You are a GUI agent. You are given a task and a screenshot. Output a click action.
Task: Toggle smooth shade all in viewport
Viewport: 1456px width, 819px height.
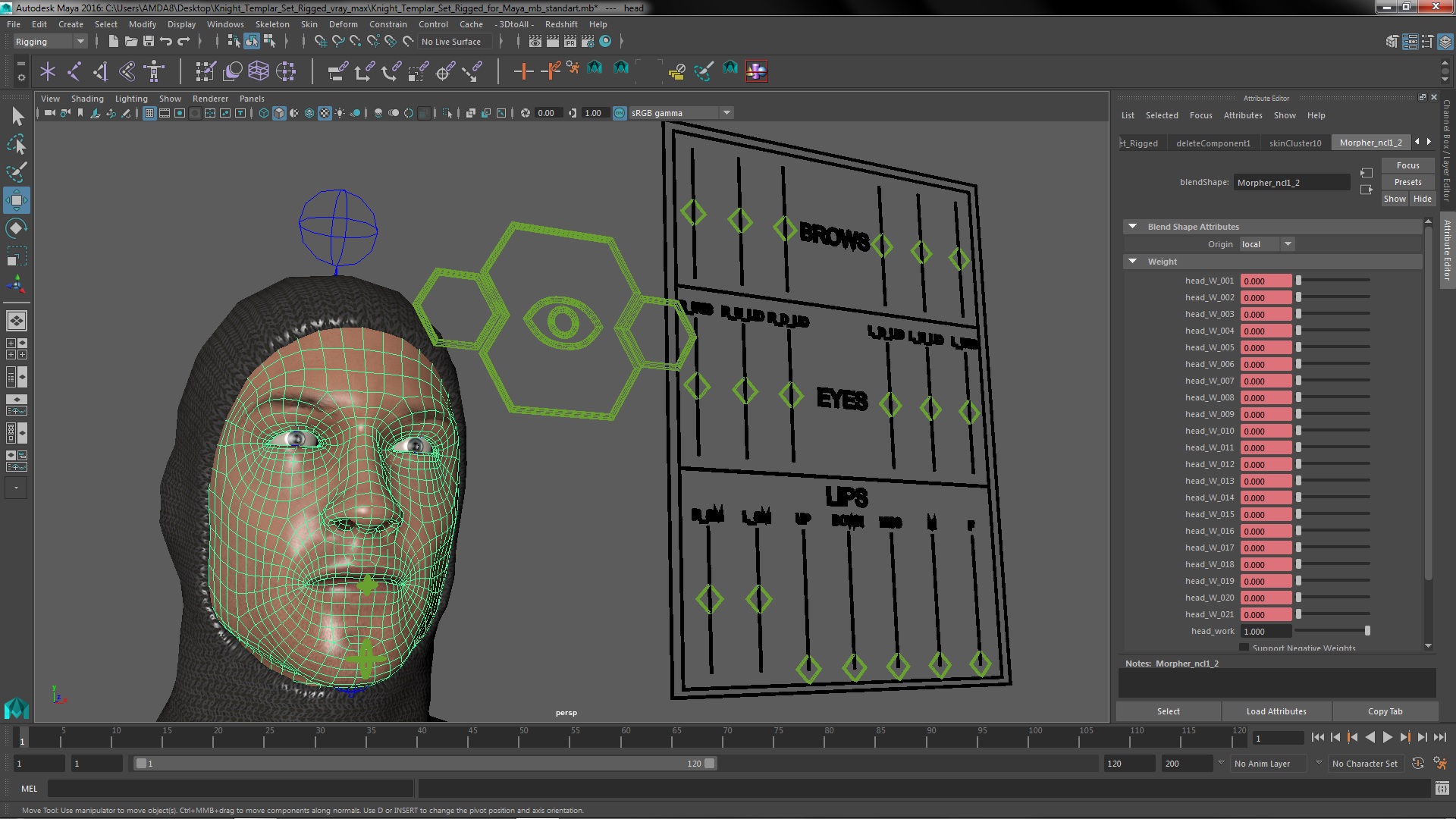(279, 113)
